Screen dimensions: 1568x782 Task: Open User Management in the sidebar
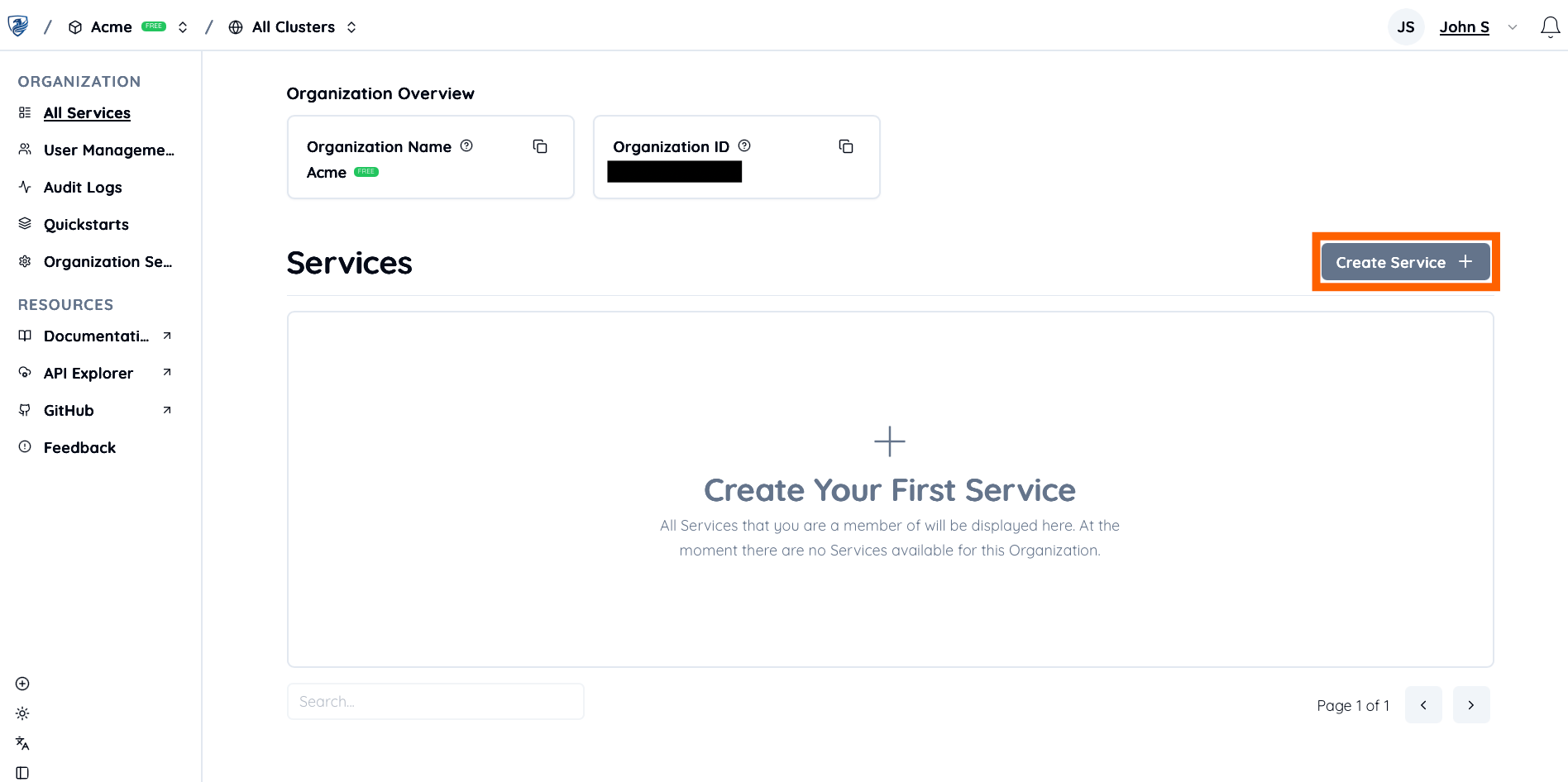tap(109, 150)
